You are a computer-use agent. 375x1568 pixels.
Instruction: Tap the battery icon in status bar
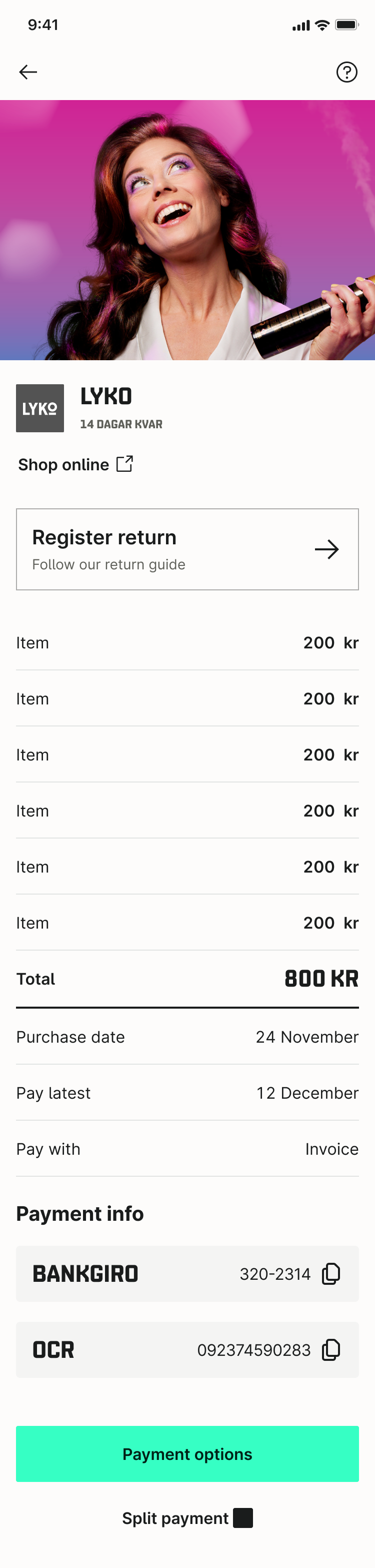click(346, 25)
